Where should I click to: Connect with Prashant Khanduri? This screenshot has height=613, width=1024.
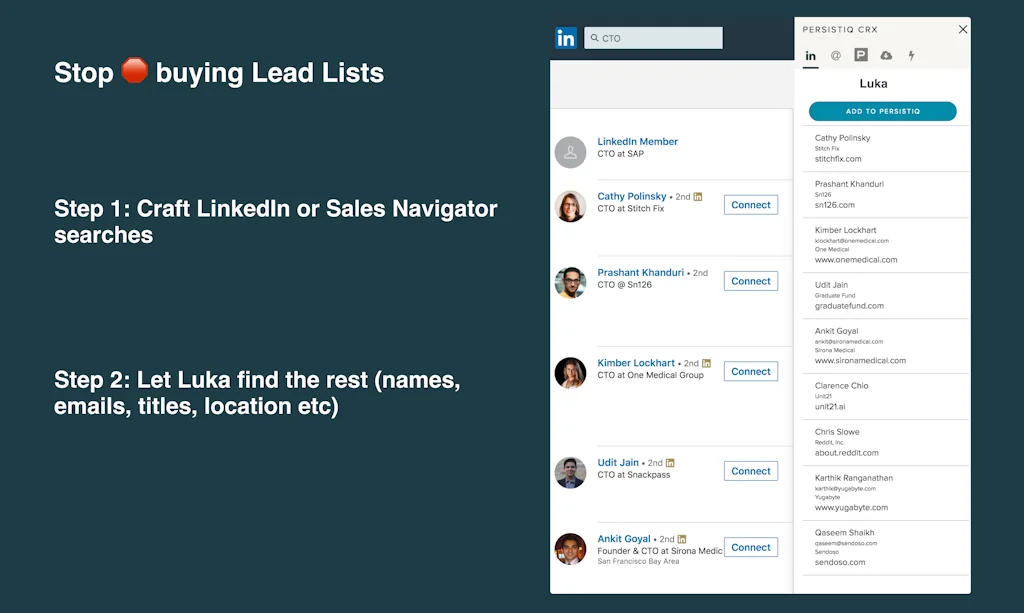click(x=750, y=281)
